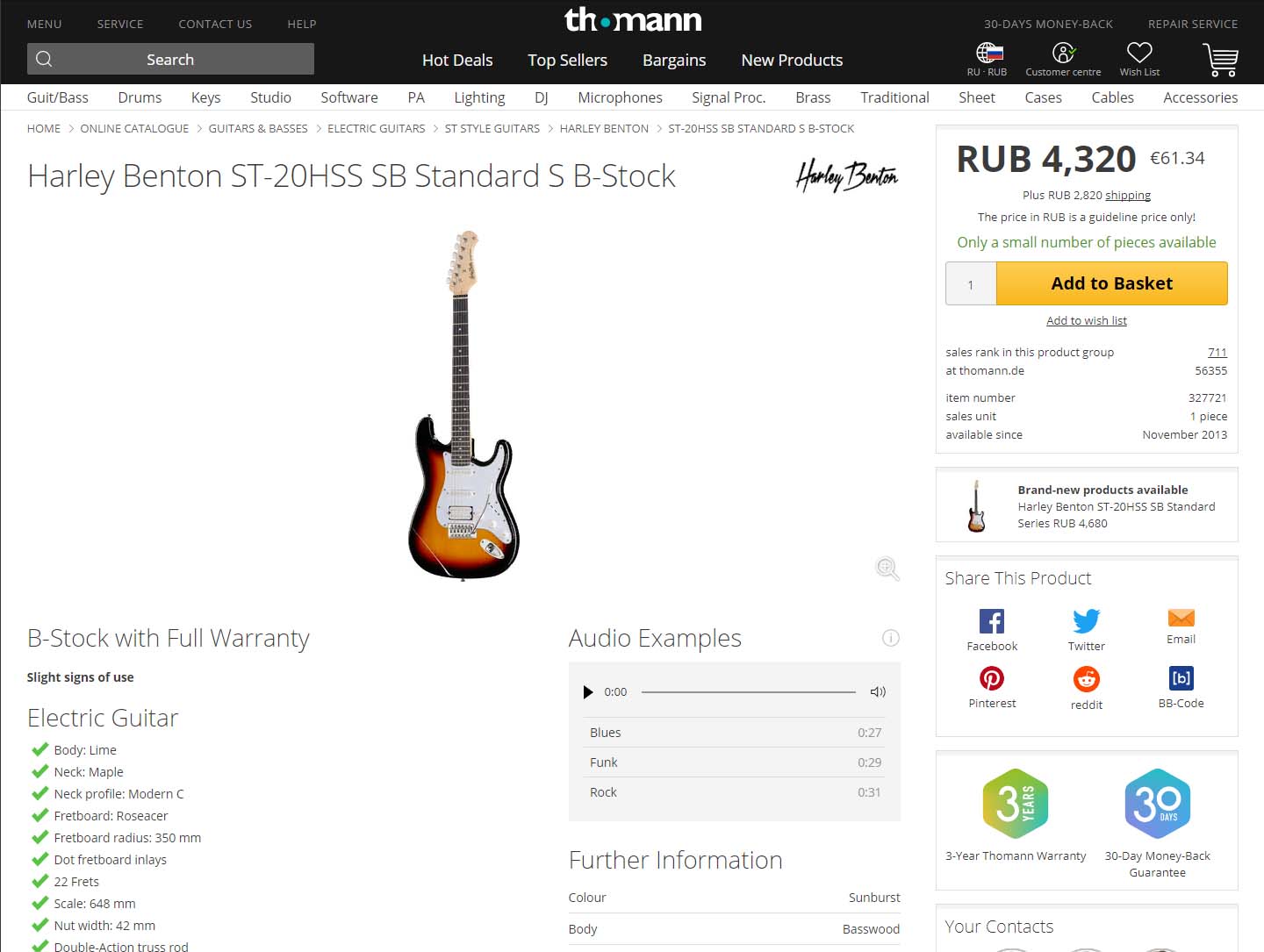The image size is (1264, 952).
Task: Click the magnifier zoom icon on the guitar image
Action: (887, 569)
